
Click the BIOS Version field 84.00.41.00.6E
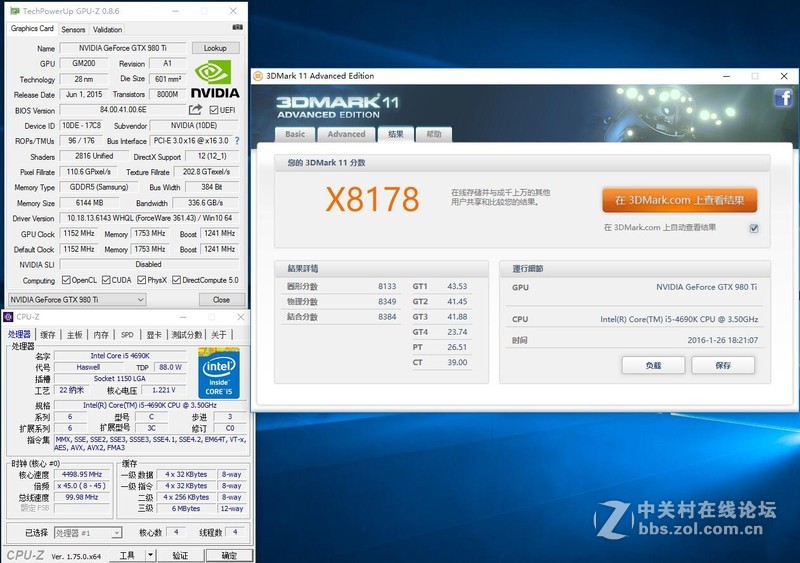pos(123,110)
